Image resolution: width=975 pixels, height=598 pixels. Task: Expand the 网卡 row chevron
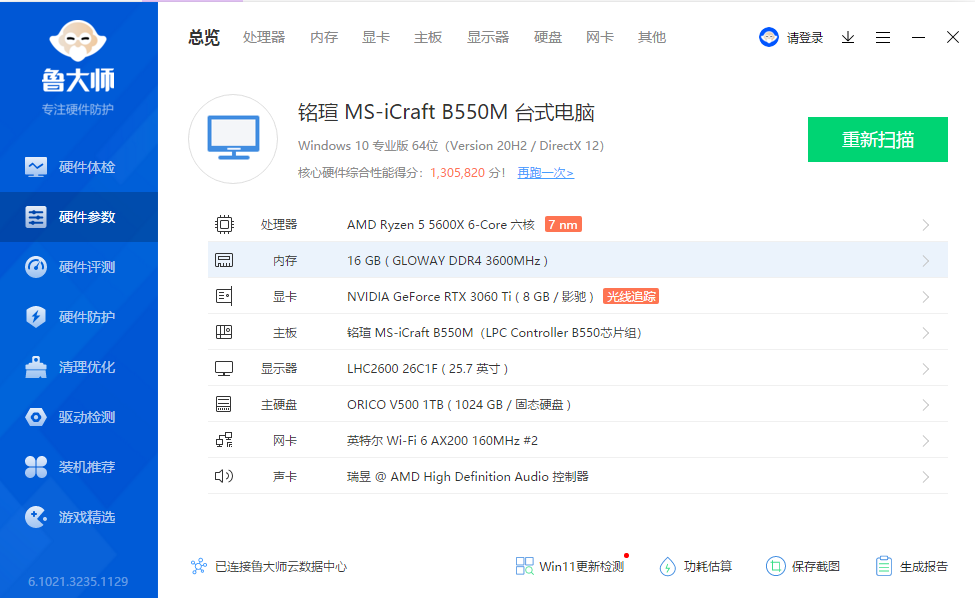[x=925, y=441]
